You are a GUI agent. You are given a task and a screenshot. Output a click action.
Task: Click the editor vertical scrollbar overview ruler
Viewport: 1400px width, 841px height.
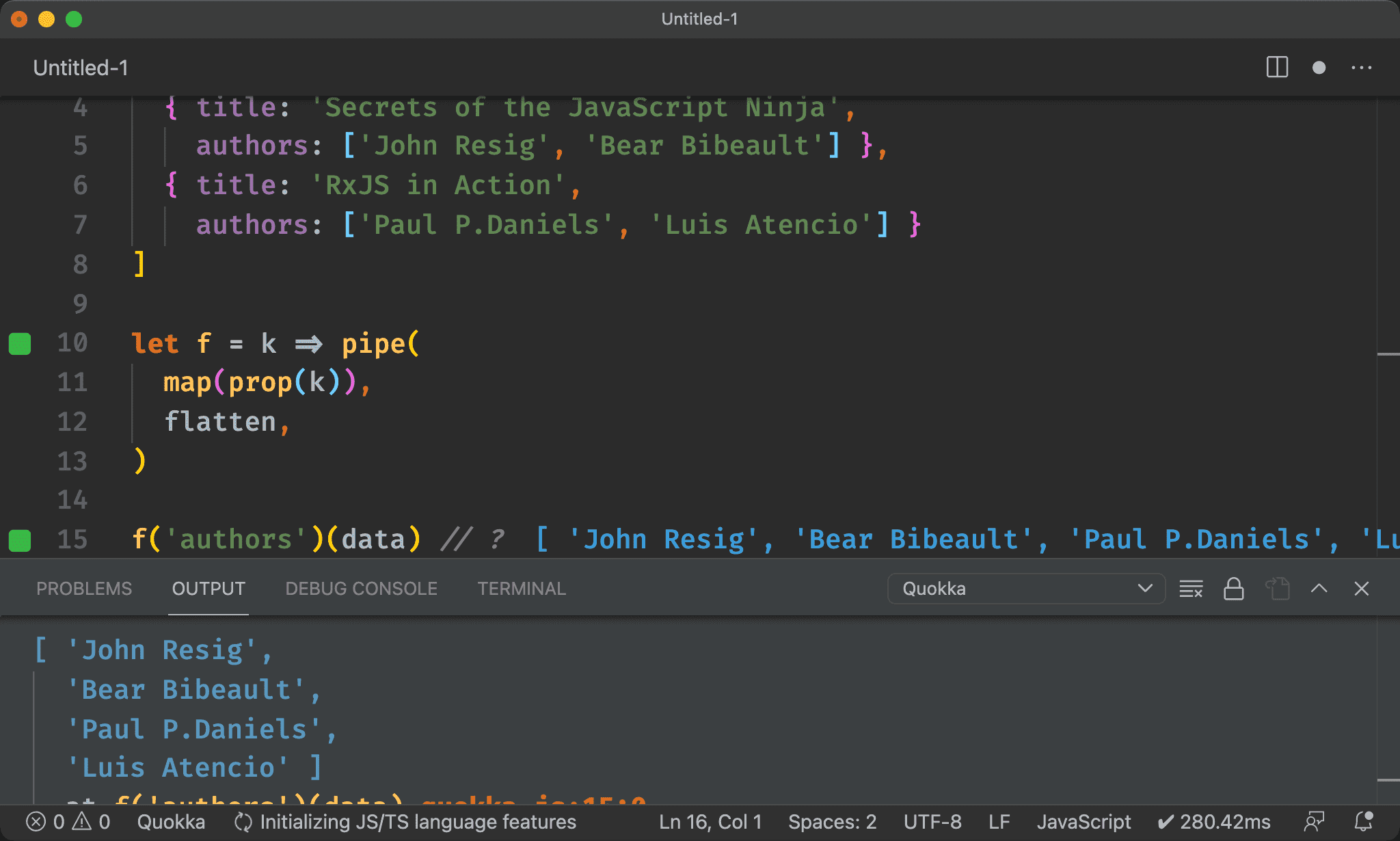click(1388, 328)
